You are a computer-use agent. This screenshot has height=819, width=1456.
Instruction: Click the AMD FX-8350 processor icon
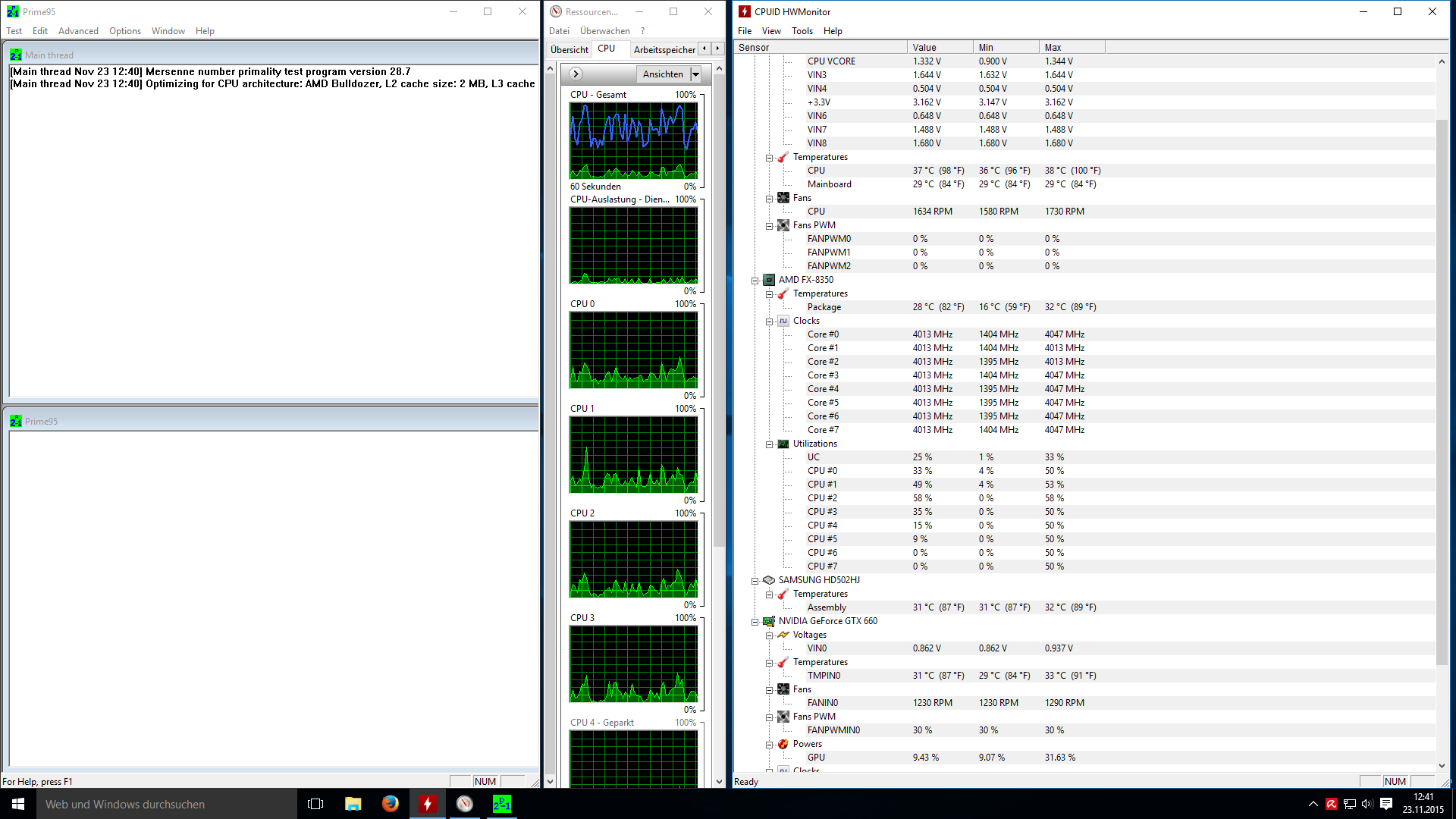tap(769, 280)
